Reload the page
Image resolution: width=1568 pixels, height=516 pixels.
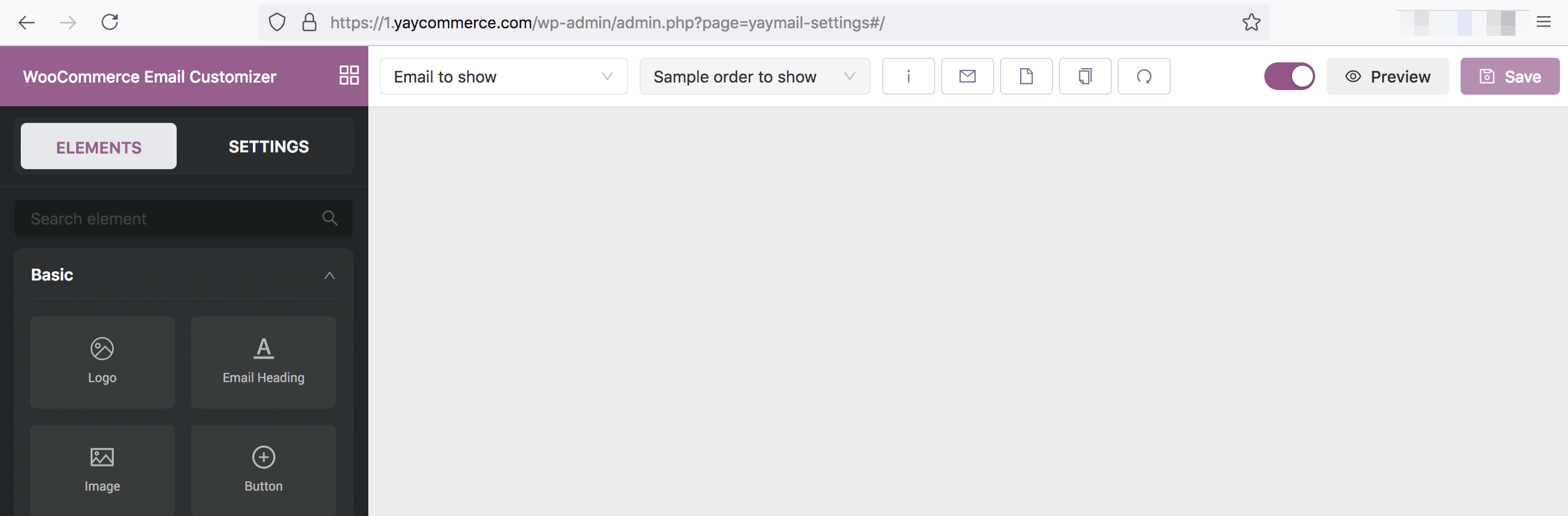point(110,23)
